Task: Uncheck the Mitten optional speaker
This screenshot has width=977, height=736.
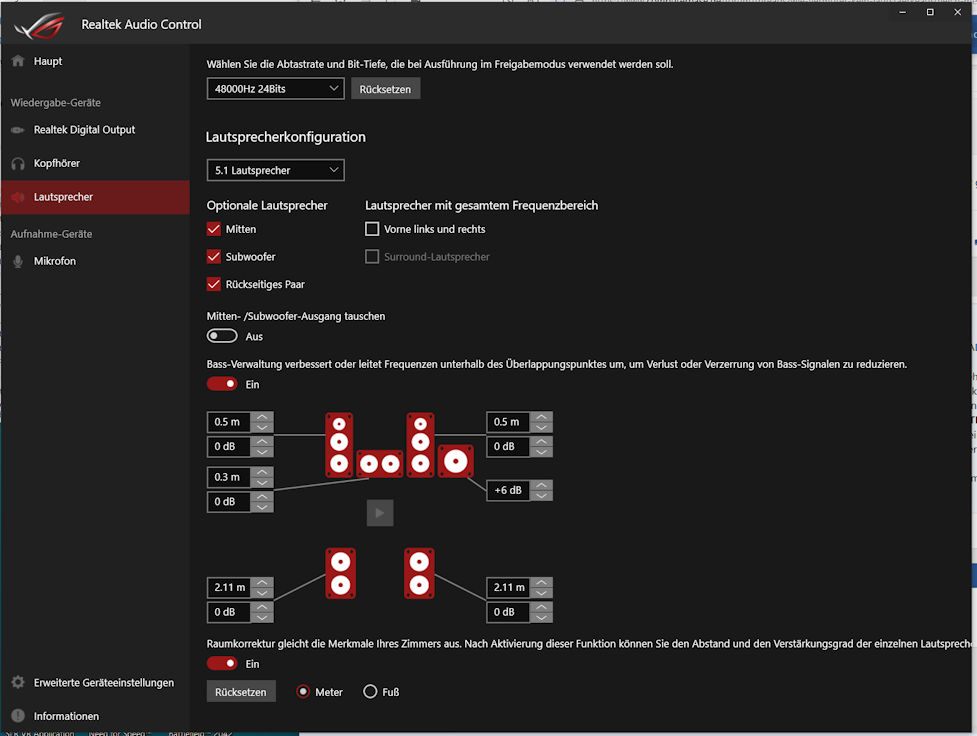Action: [214, 229]
